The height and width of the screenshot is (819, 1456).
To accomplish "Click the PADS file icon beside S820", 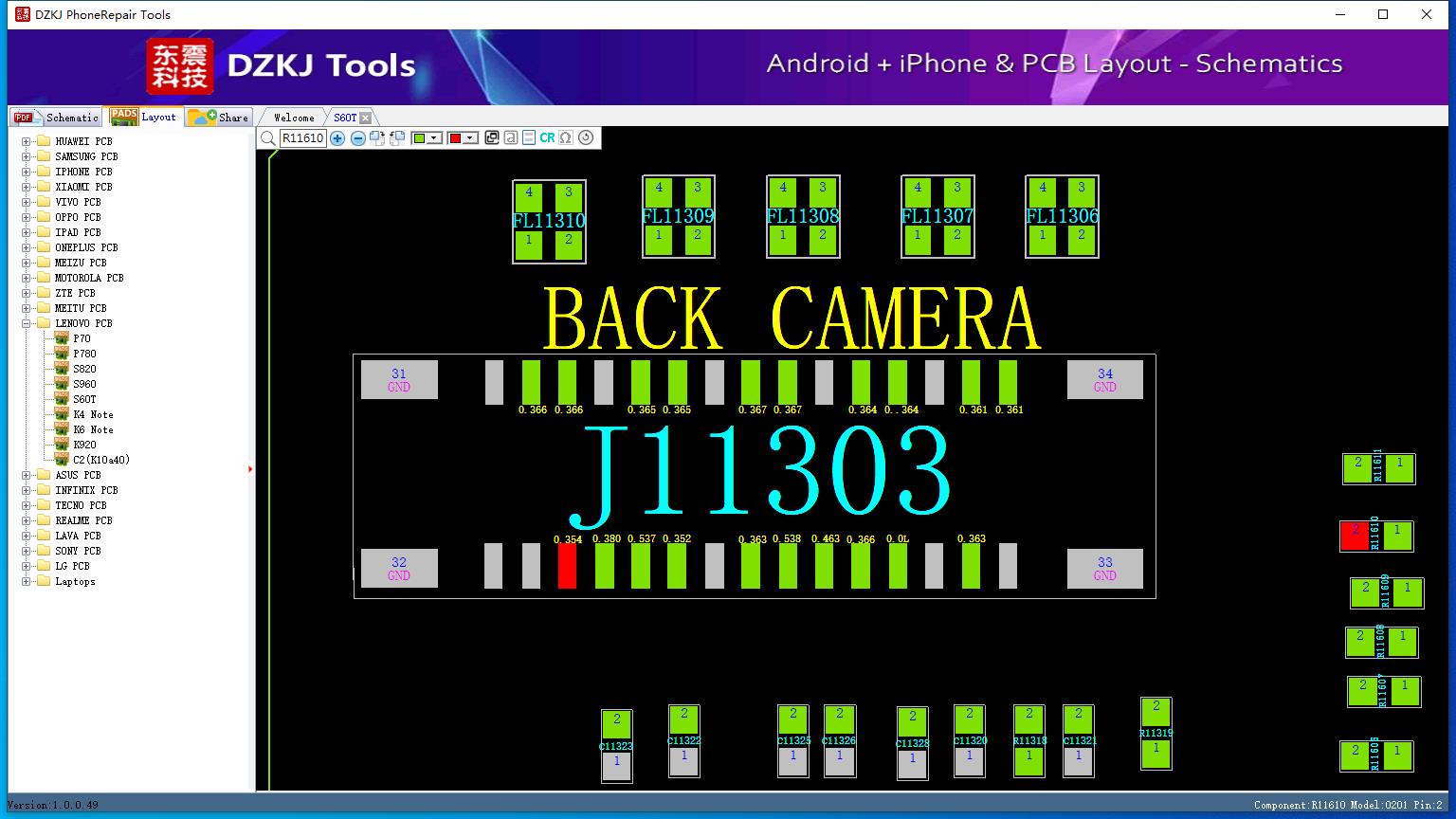I will tap(62, 368).
